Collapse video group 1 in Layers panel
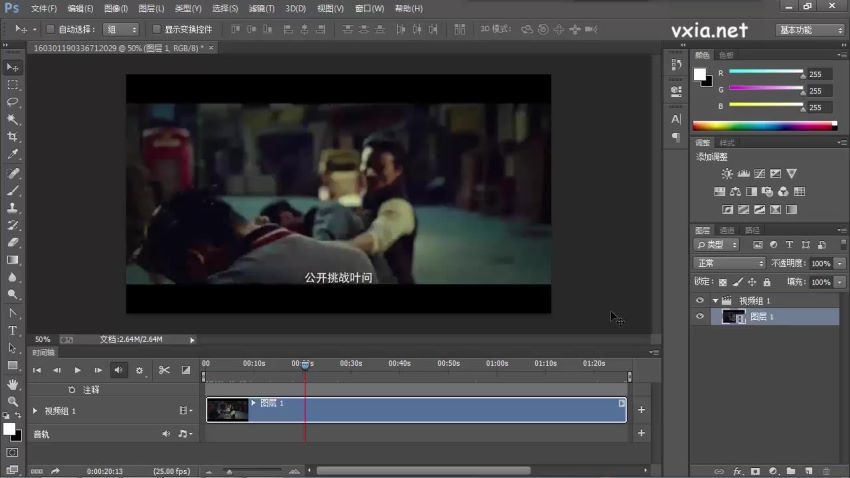The width and height of the screenshot is (850, 478). (715, 300)
